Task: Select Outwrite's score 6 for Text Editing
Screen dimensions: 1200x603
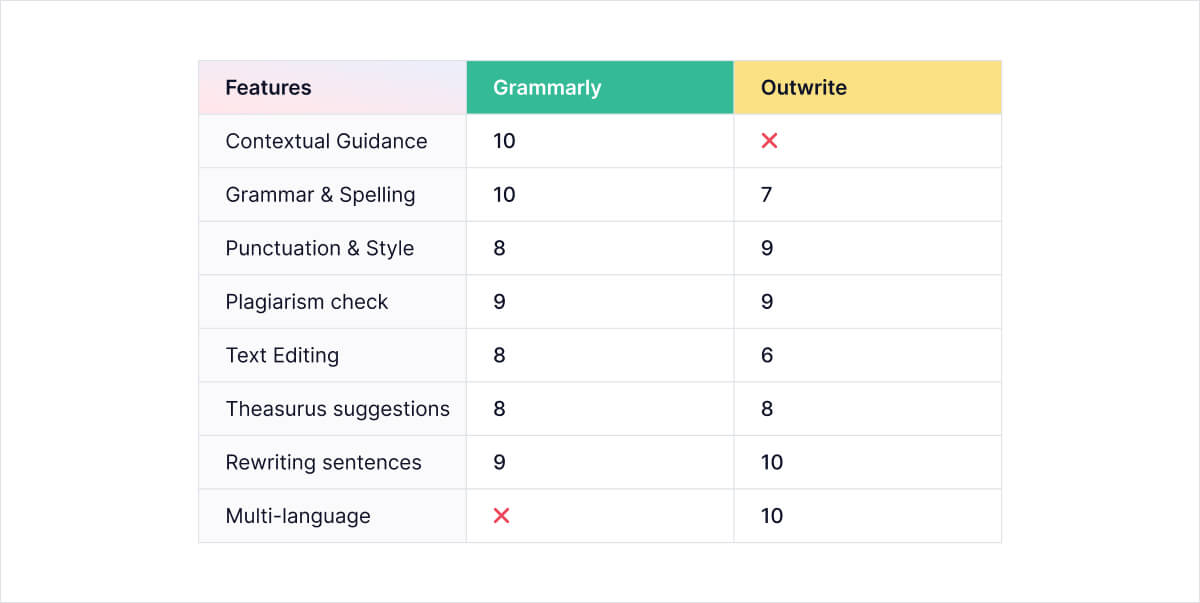Action: coord(767,355)
